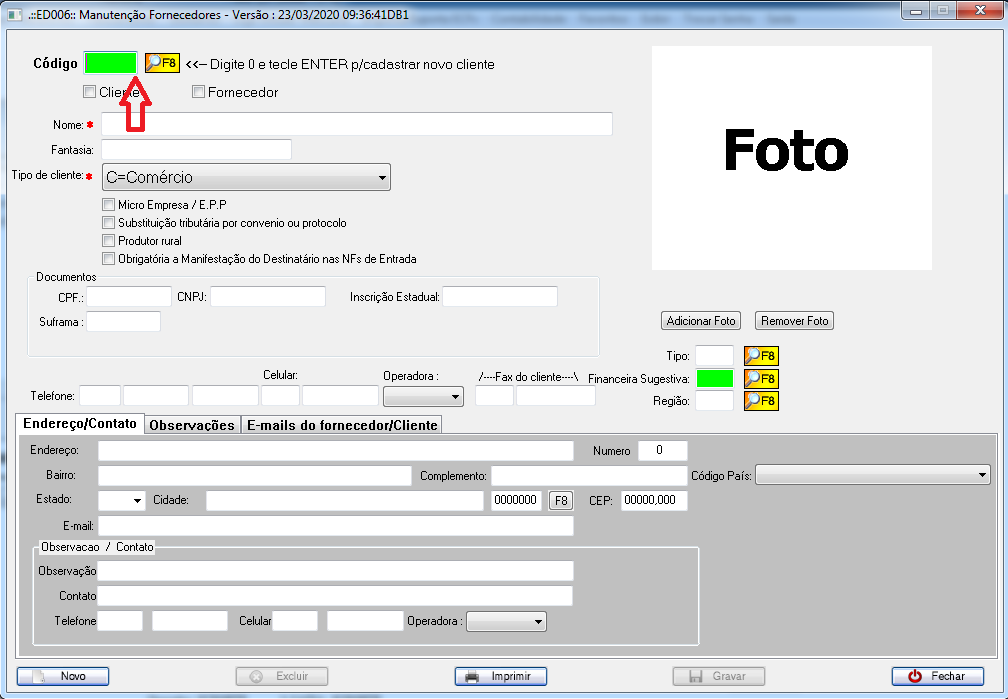The width and height of the screenshot is (1008, 699).
Task: Enable the Fornecedor checkbox
Action: (x=199, y=92)
